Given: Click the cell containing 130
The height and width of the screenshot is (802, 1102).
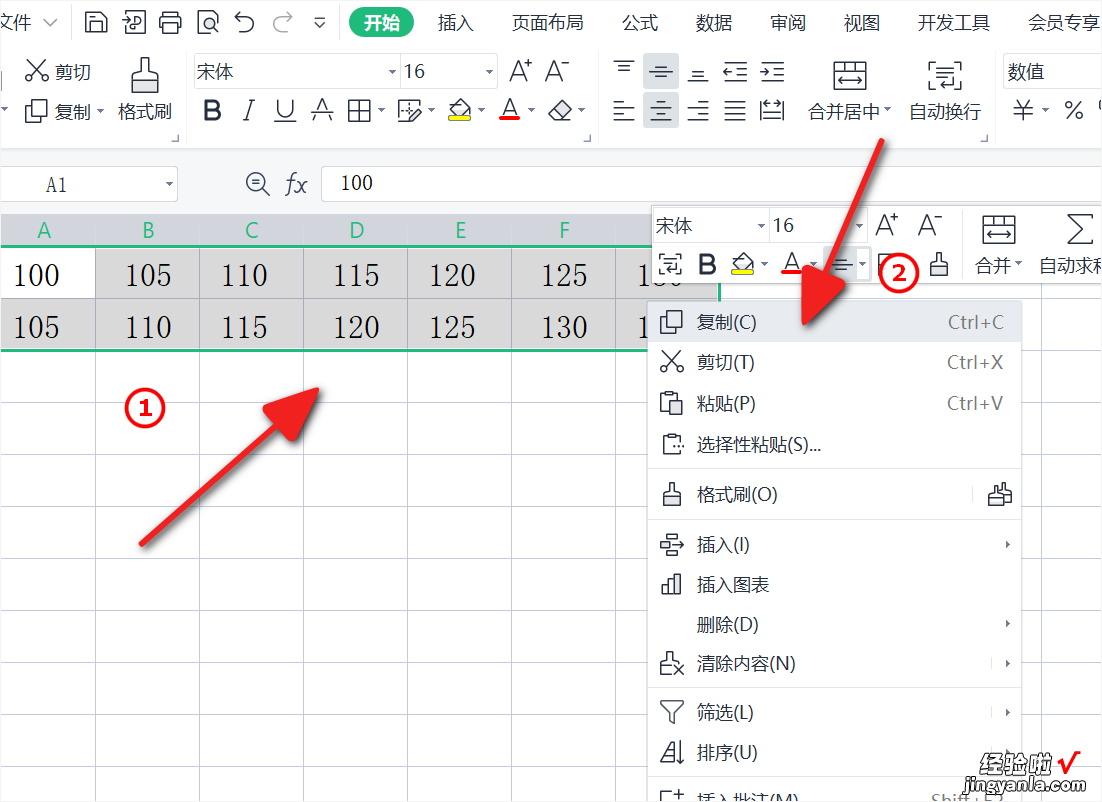Looking at the screenshot, I should (564, 327).
